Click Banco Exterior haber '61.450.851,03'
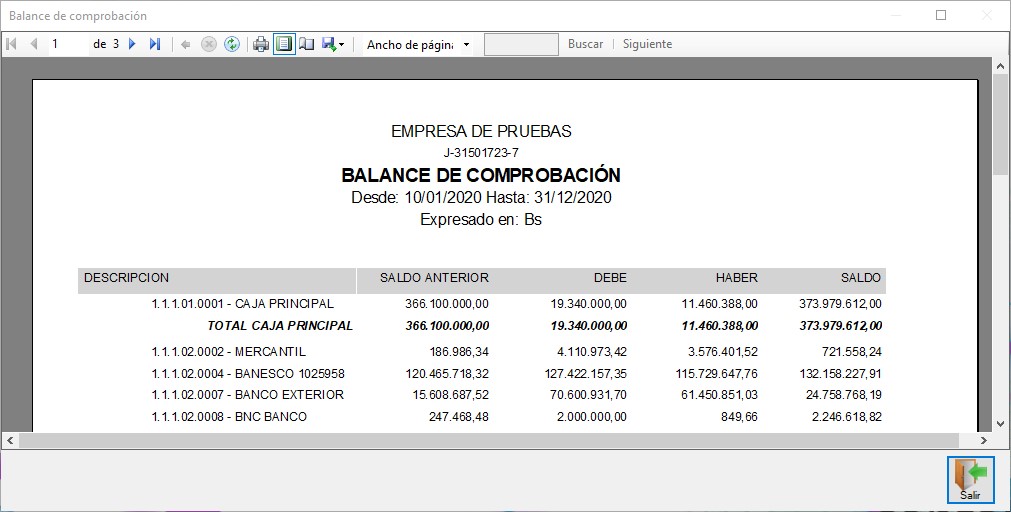The image size is (1011, 512). pos(720,395)
